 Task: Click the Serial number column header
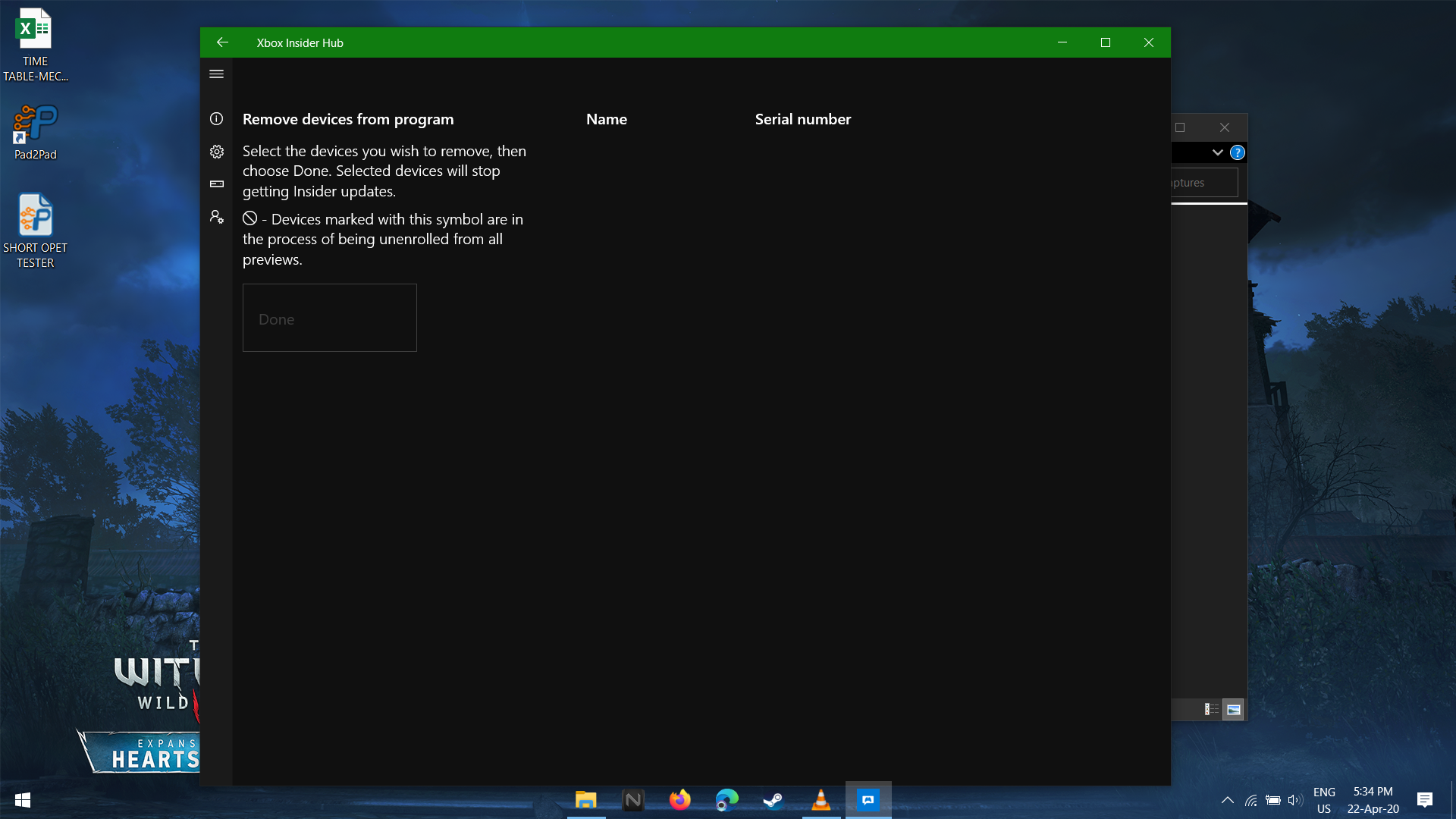tap(803, 119)
